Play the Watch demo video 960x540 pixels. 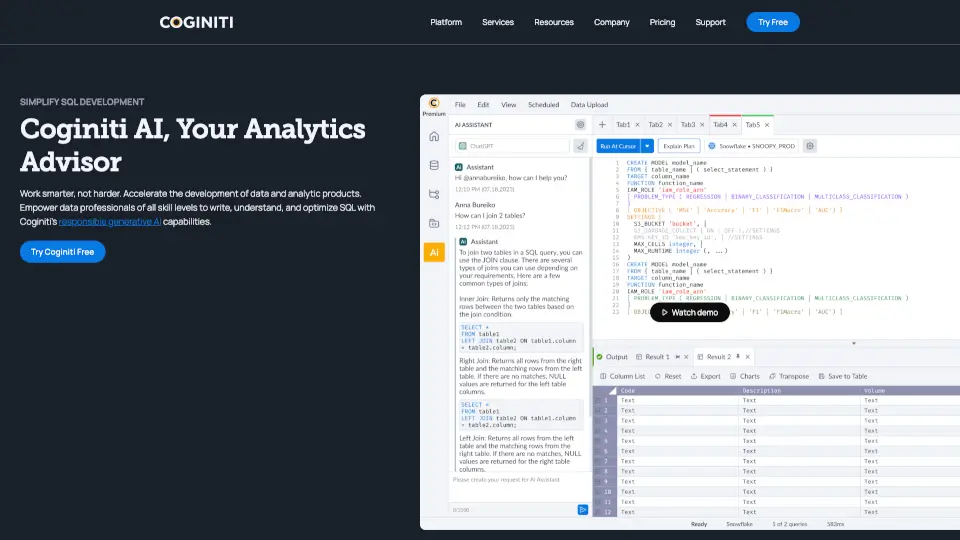click(x=689, y=312)
